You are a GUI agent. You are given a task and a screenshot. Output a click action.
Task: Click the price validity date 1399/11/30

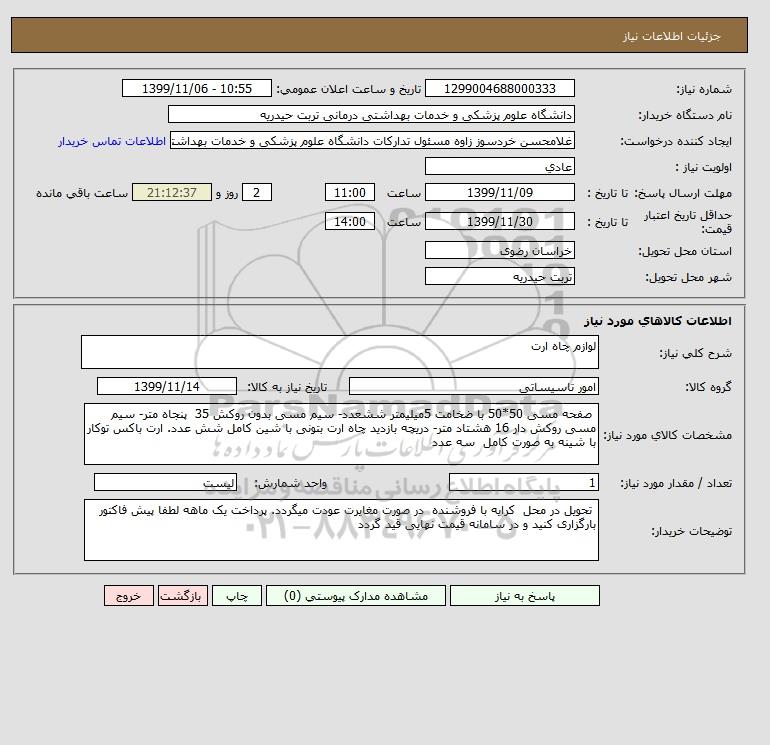point(499,221)
